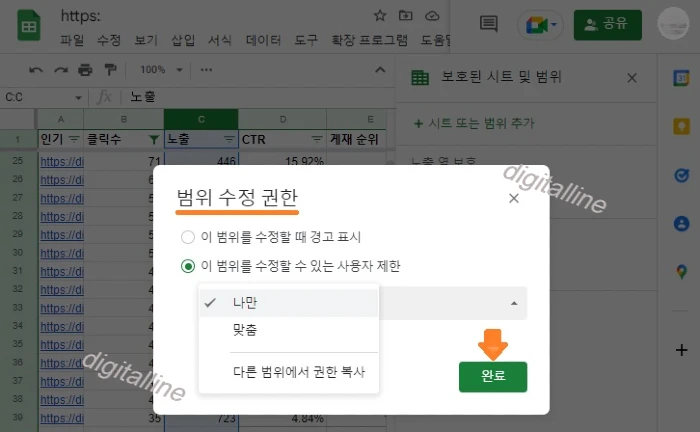Open Google Keep in side bar
700x432 pixels.
[x=681, y=126]
